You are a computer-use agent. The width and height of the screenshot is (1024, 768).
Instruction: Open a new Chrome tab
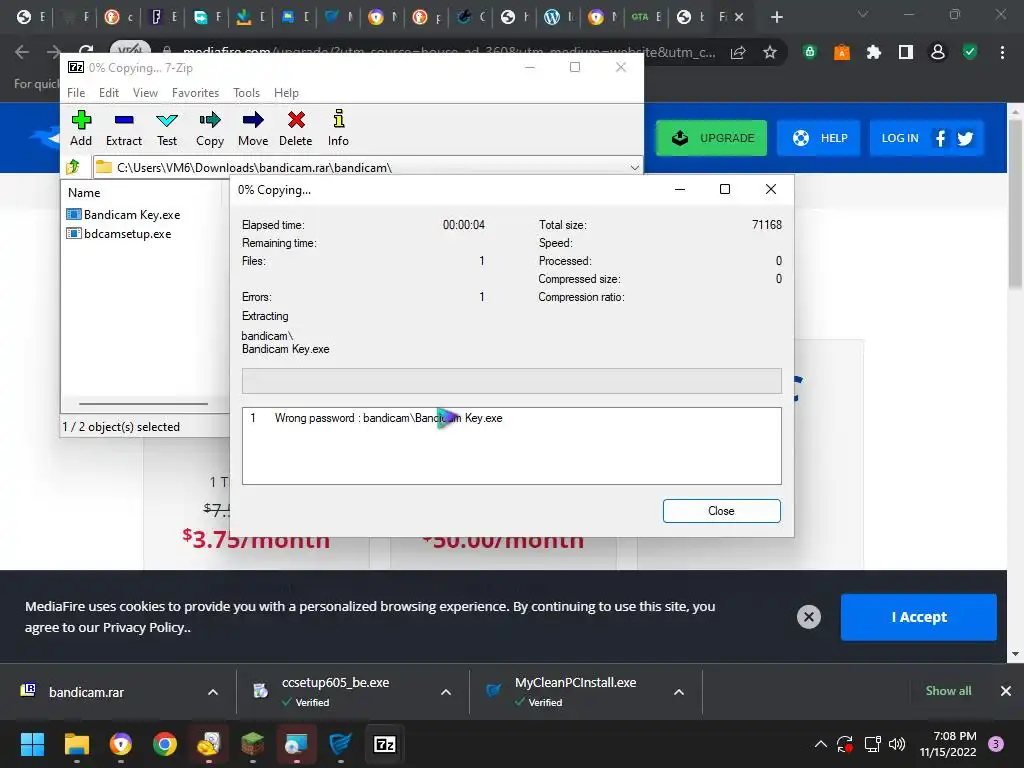click(x=776, y=17)
